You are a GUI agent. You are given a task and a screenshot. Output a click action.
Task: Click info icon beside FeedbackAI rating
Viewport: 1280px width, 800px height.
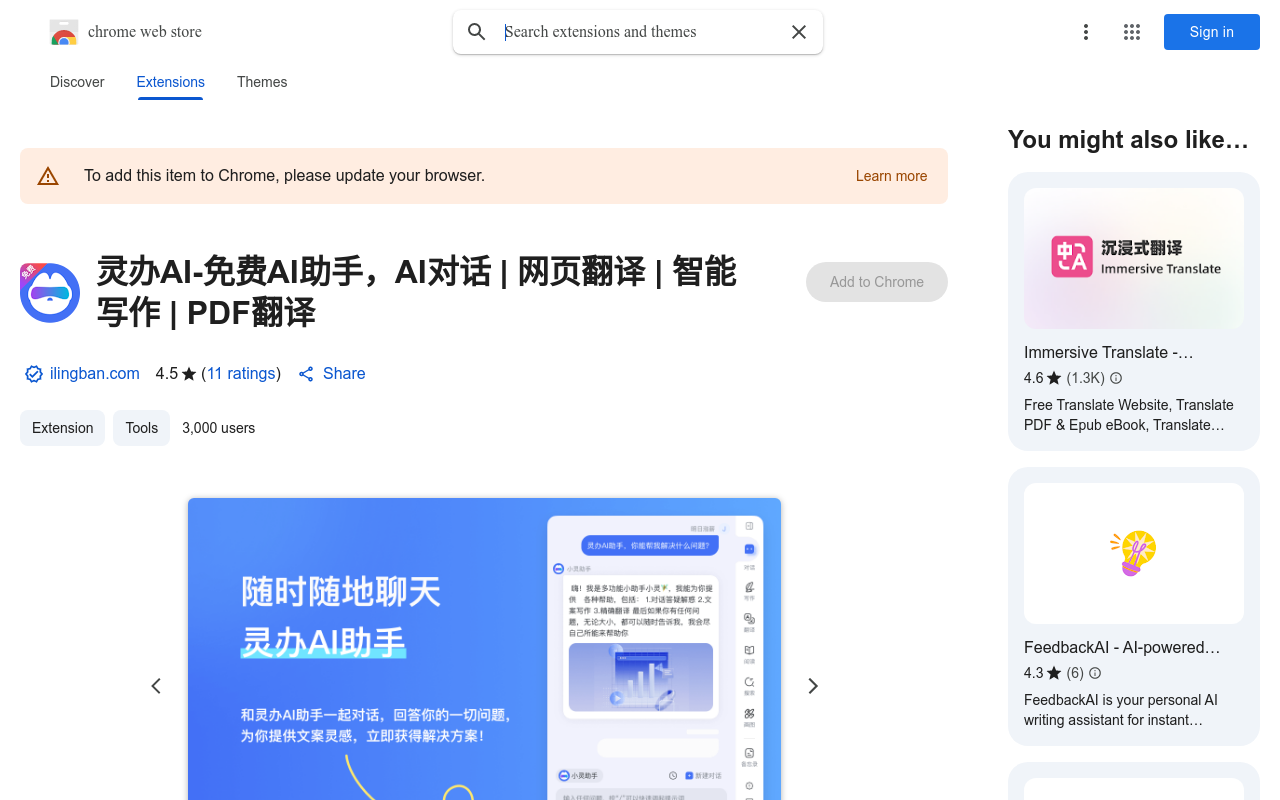tap(1095, 673)
